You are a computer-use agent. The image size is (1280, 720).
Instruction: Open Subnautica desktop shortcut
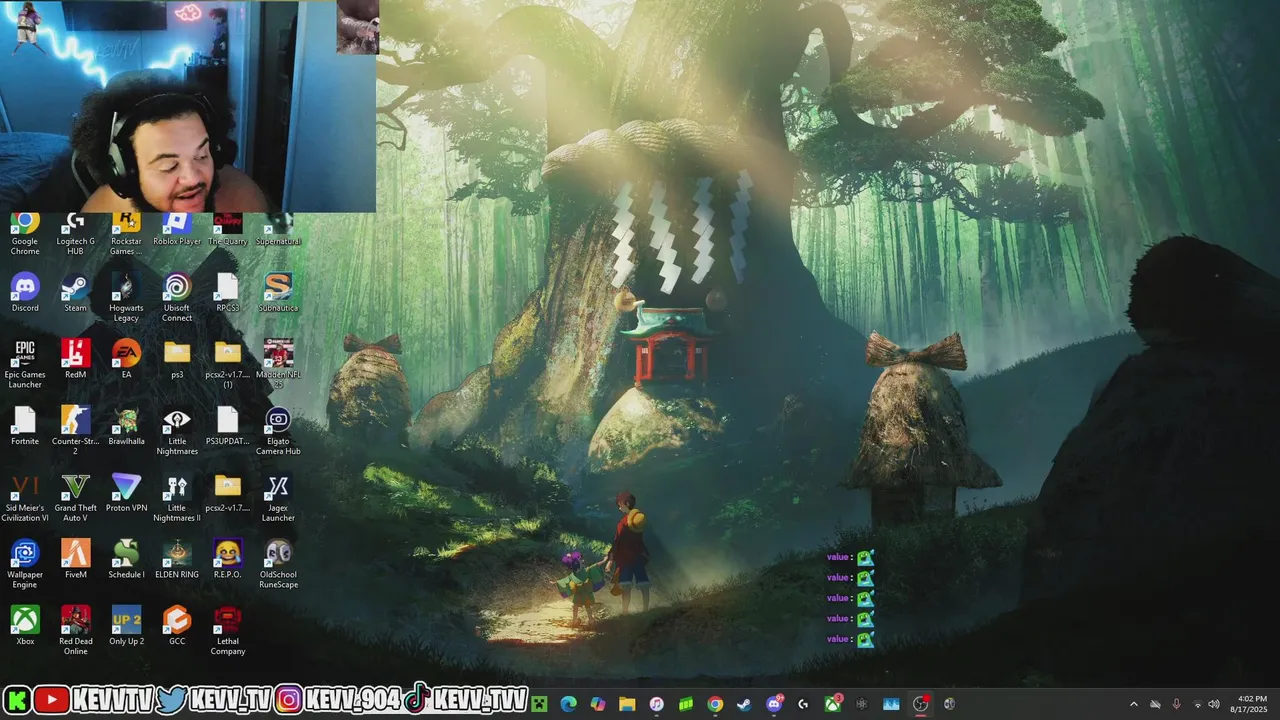pyautogui.click(x=278, y=293)
